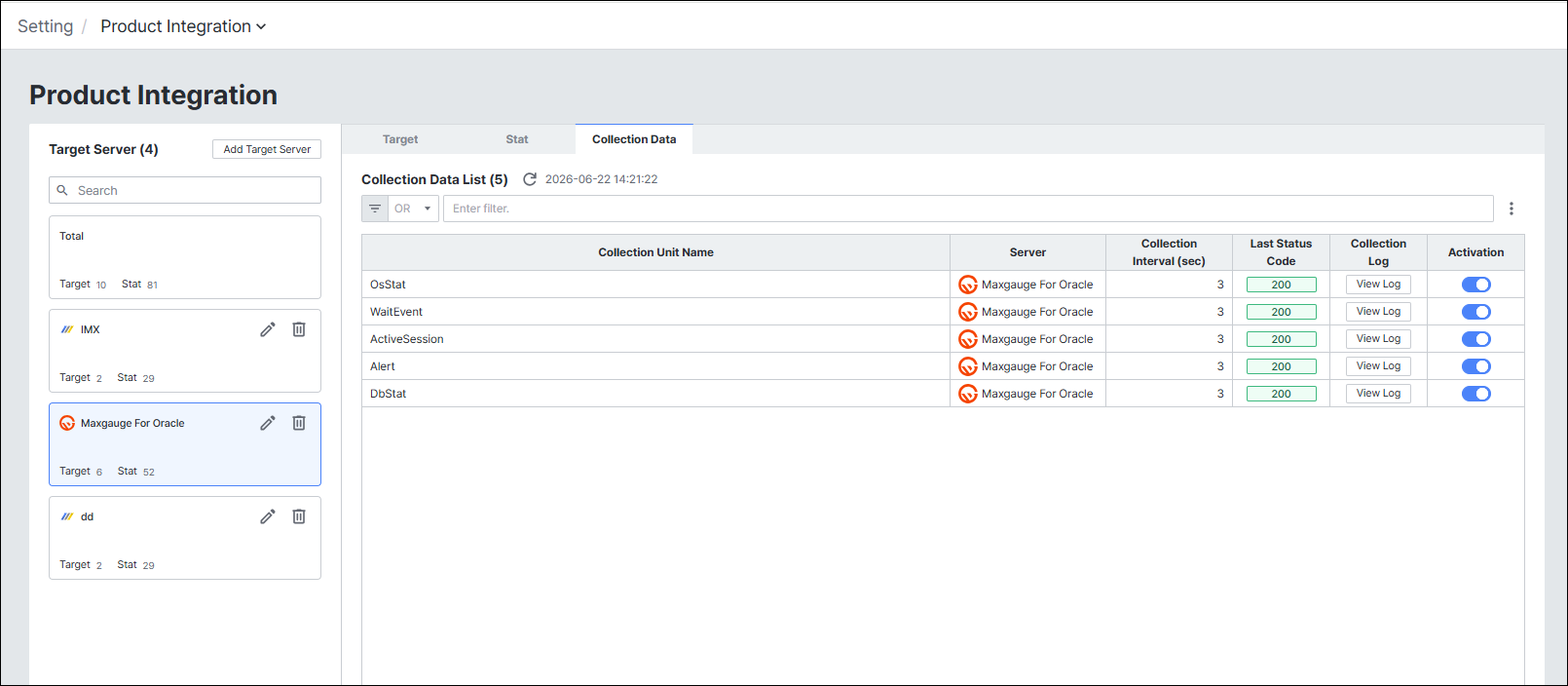
Task: Delete Maxgauge For Oracle server entry
Action: [x=299, y=423]
